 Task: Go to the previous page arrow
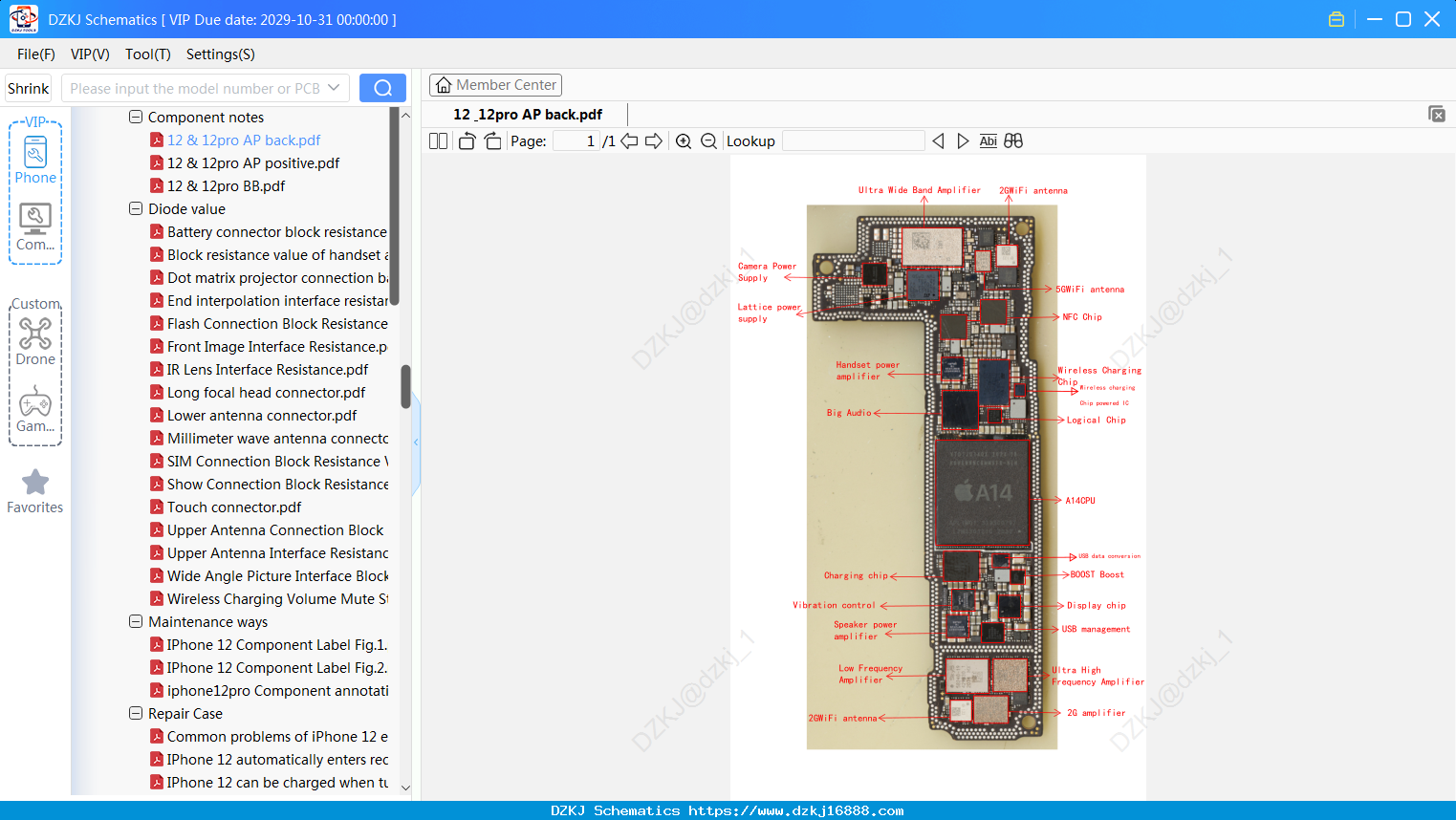[x=629, y=141]
